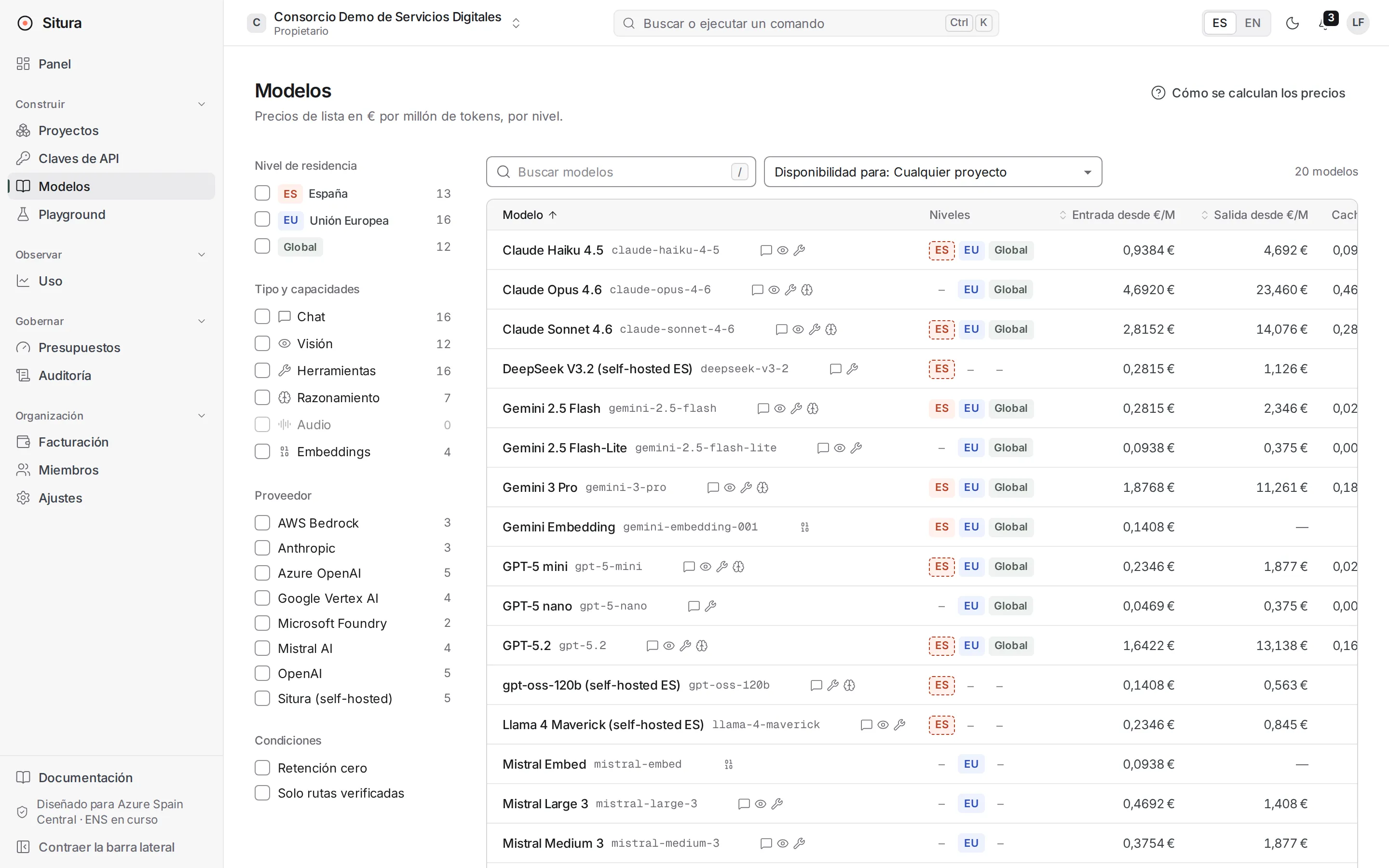The image size is (1389, 868).
Task: Enable the Chat capability filter
Action: click(x=262, y=316)
